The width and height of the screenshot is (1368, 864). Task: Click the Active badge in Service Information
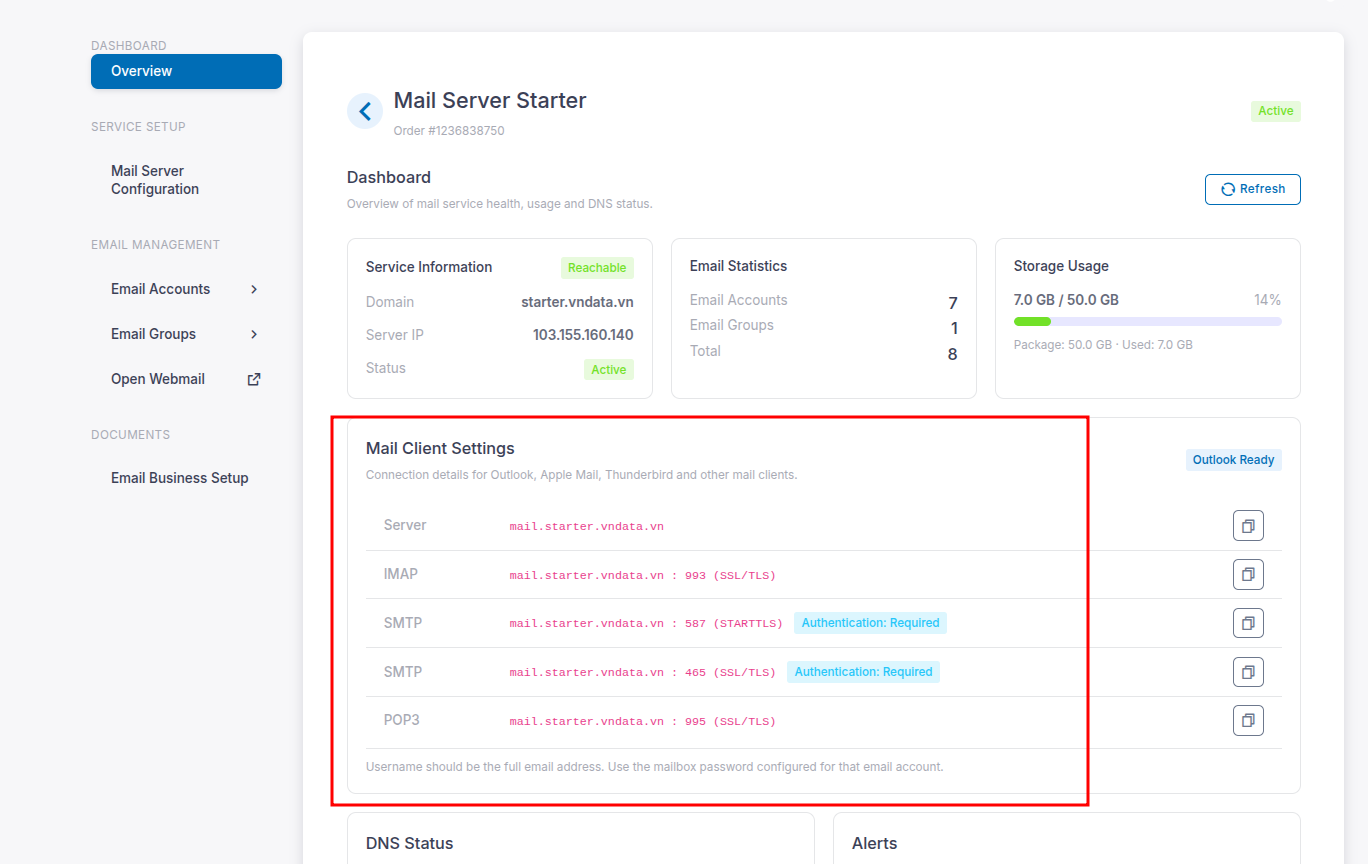coord(608,370)
